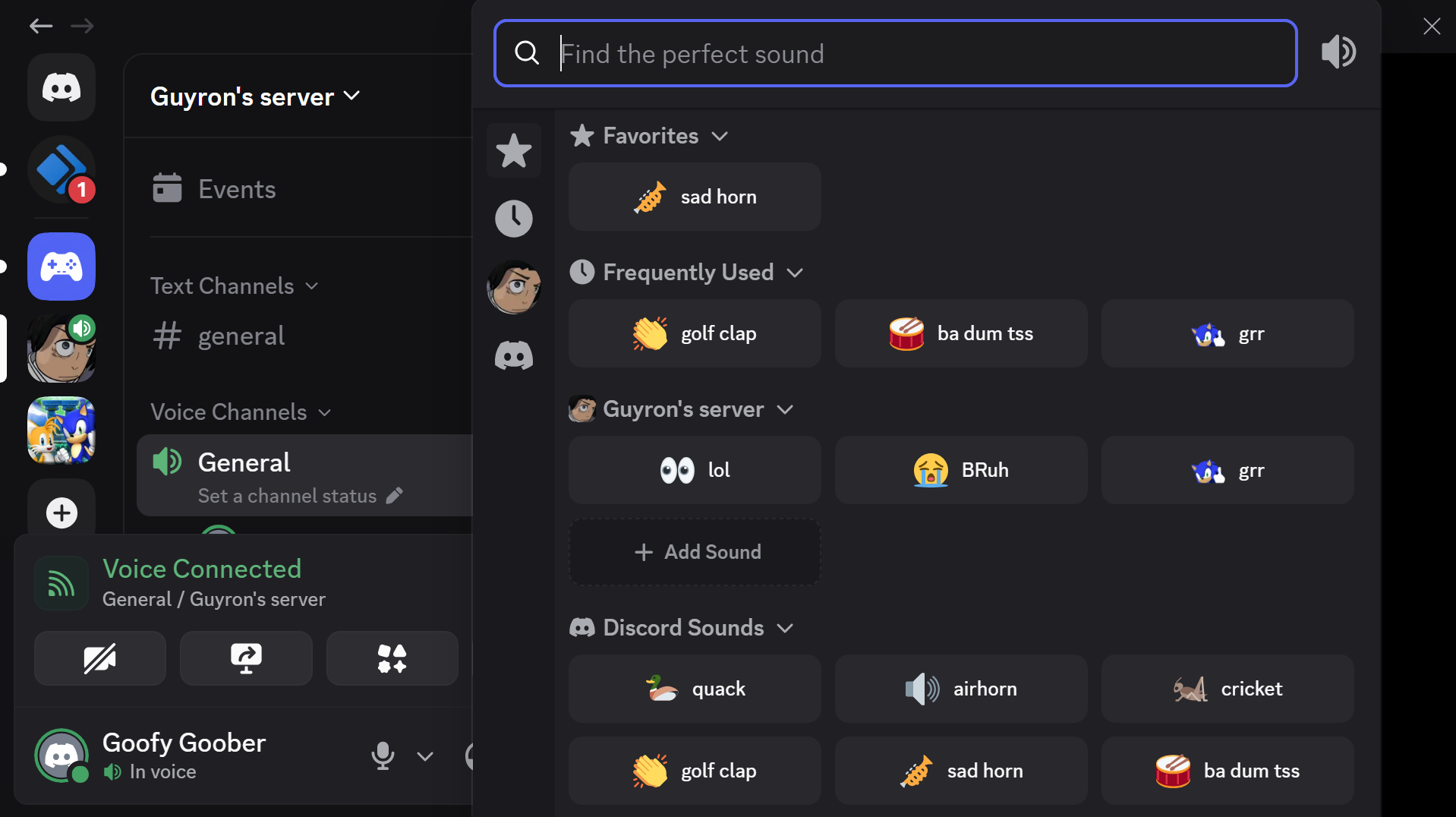
Task: Play sad horn in Discord Sounds
Action: (961, 771)
